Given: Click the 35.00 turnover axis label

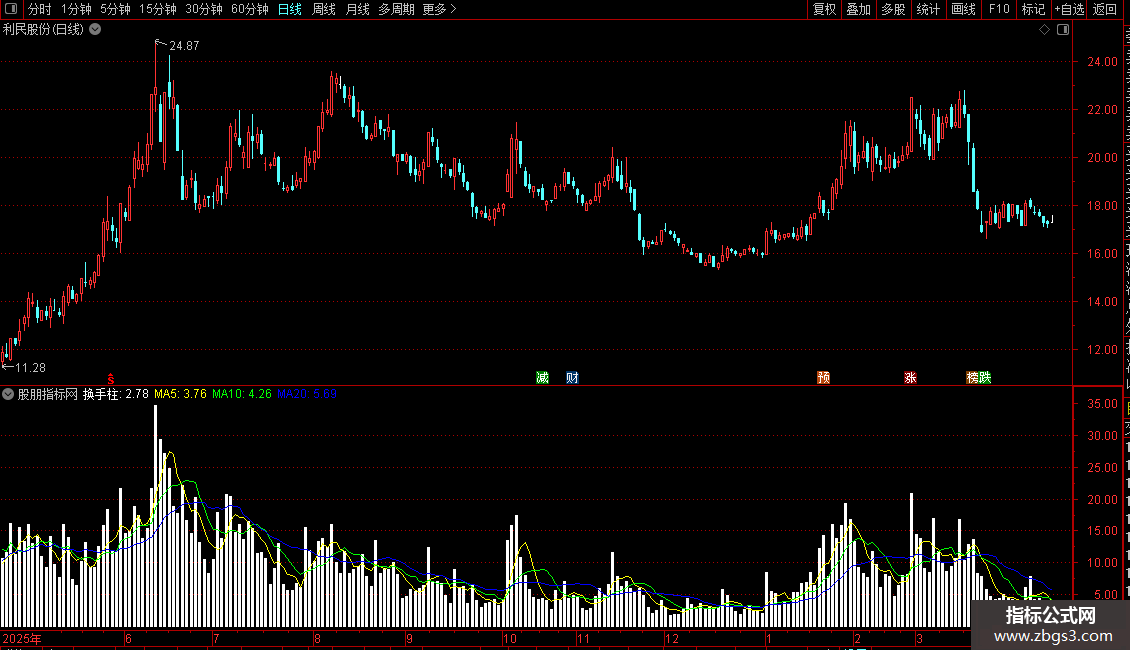Looking at the screenshot, I should pyautogui.click(x=1103, y=404).
